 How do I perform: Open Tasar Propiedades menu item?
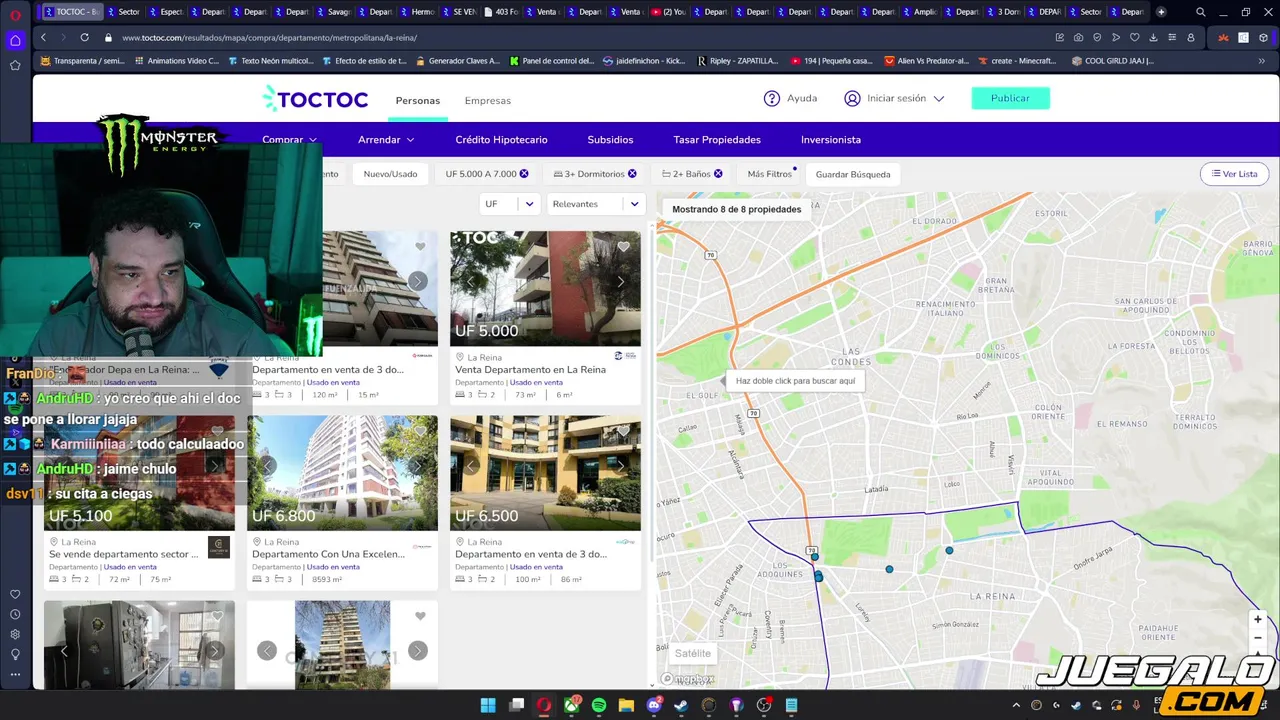[x=717, y=140]
